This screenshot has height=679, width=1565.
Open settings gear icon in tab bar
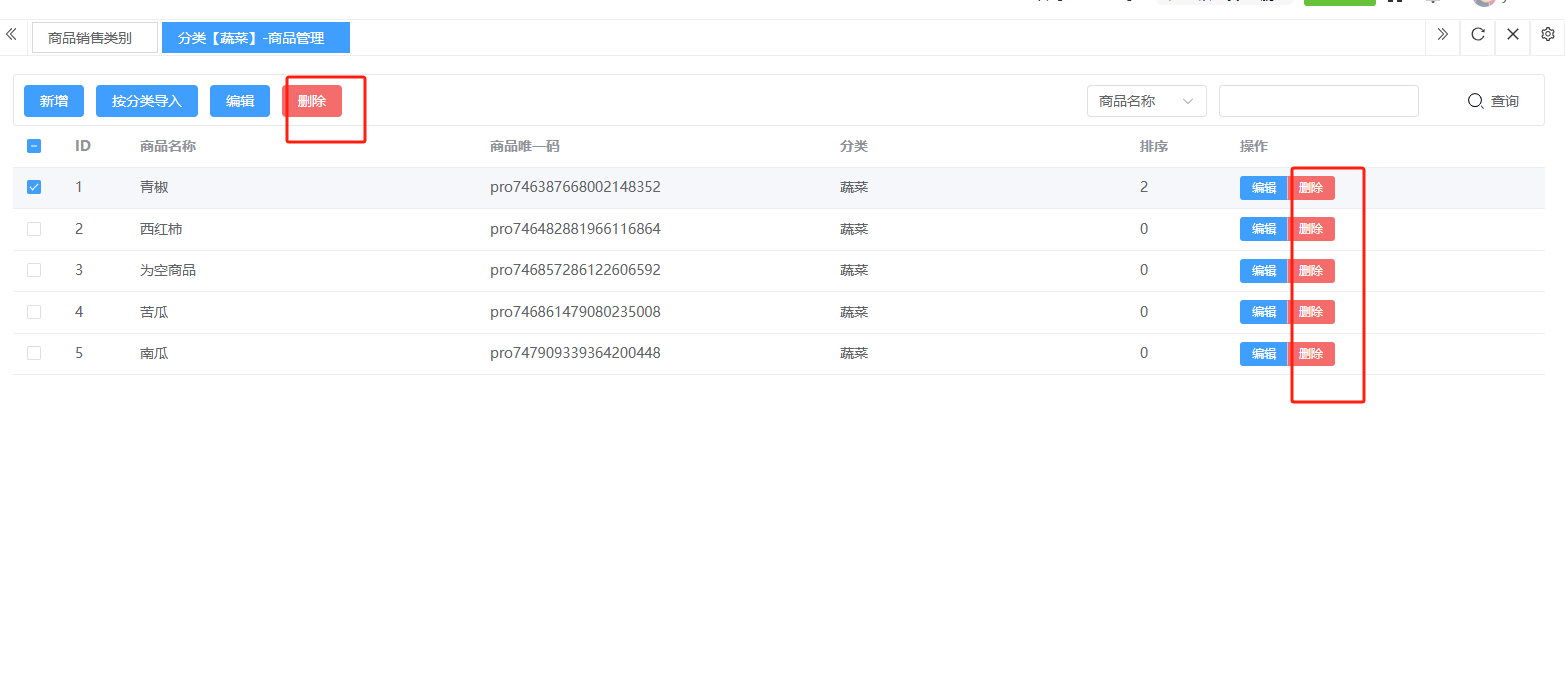(x=1547, y=35)
